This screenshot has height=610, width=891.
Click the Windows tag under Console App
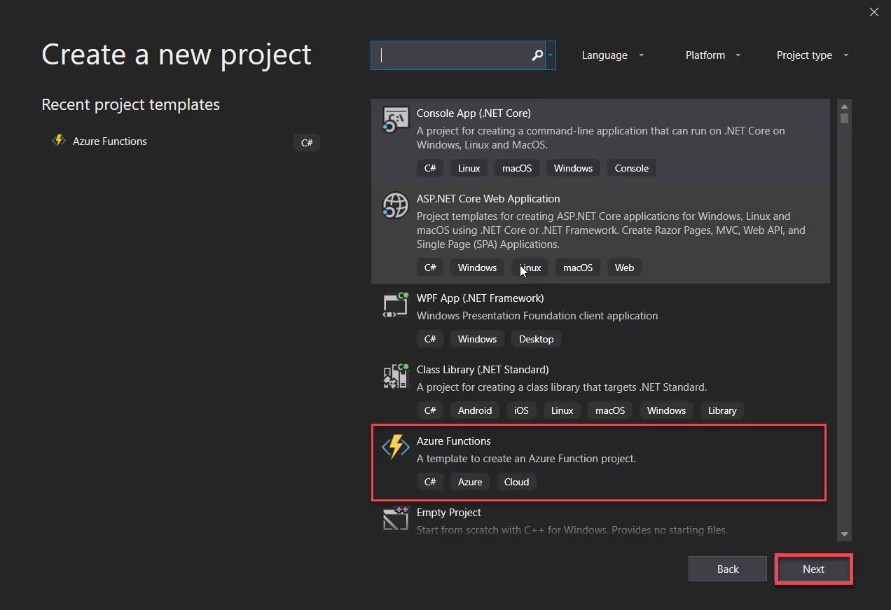click(573, 168)
